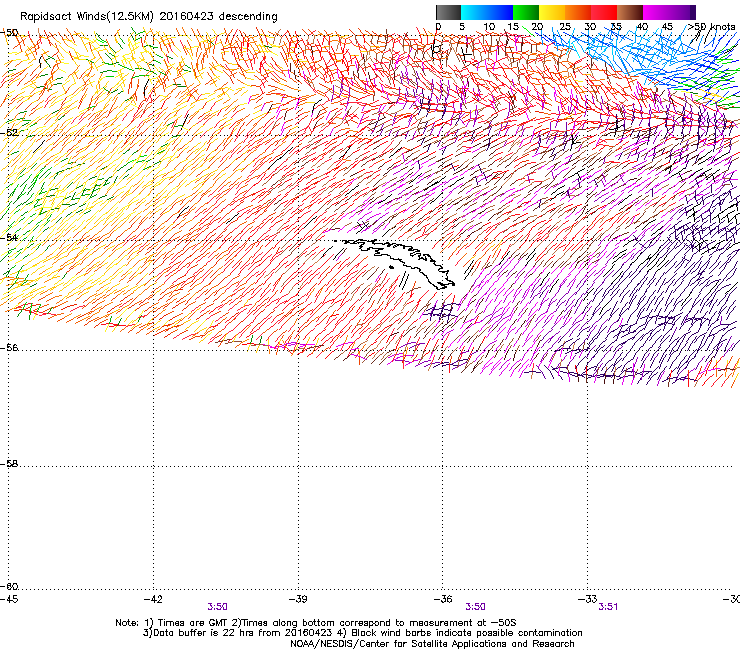The height and width of the screenshot is (650, 740).
Task: Click the 'Times are GMT' note line
Action: (x=316, y=623)
